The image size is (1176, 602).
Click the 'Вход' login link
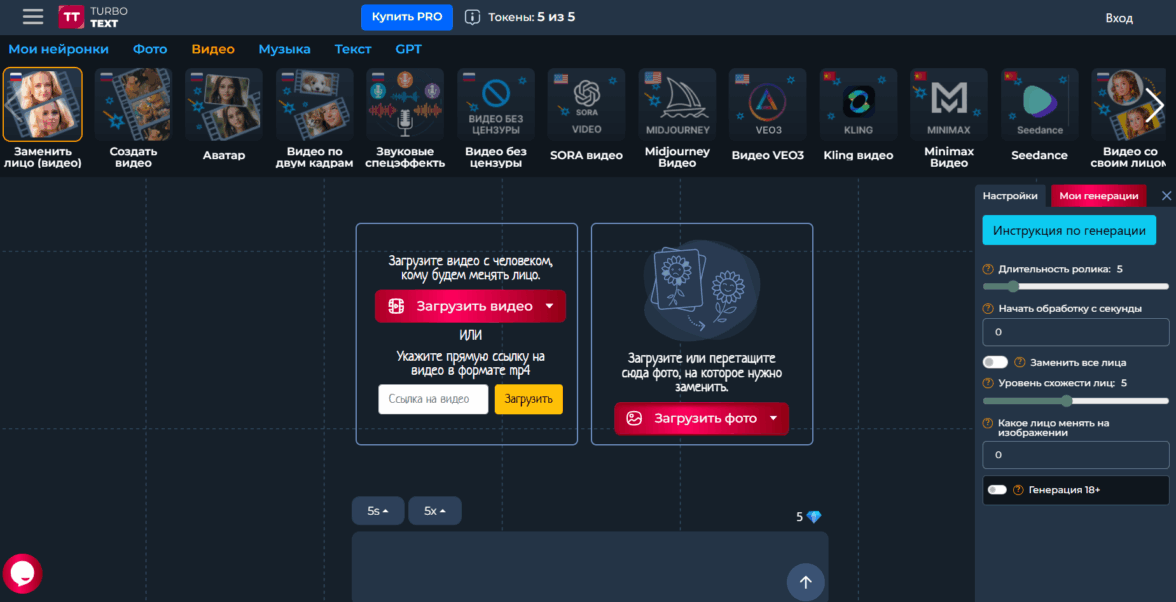point(1119,18)
